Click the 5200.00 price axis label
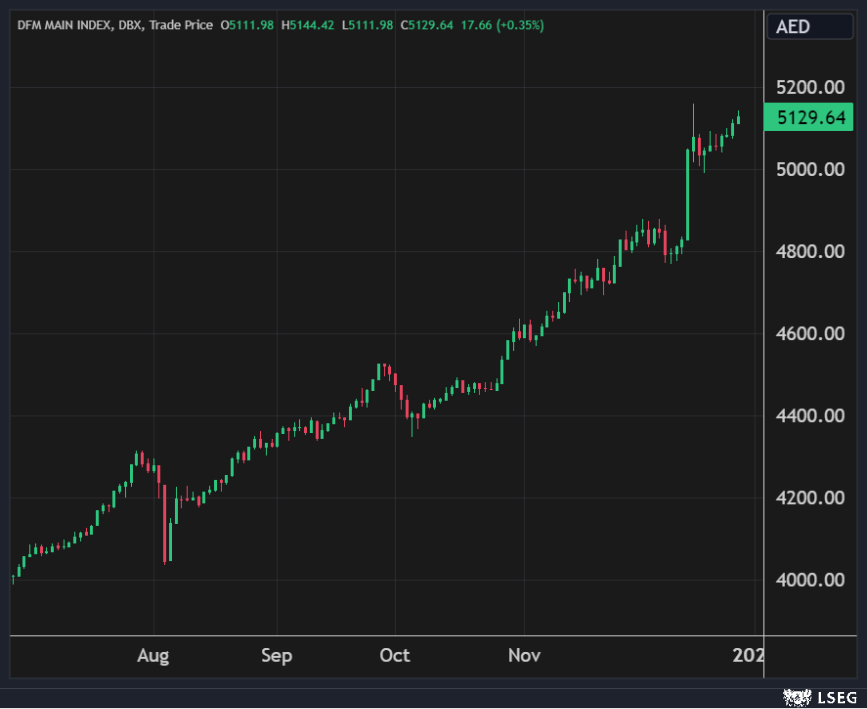The image size is (867, 709). pyautogui.click(x=811, y=87)
